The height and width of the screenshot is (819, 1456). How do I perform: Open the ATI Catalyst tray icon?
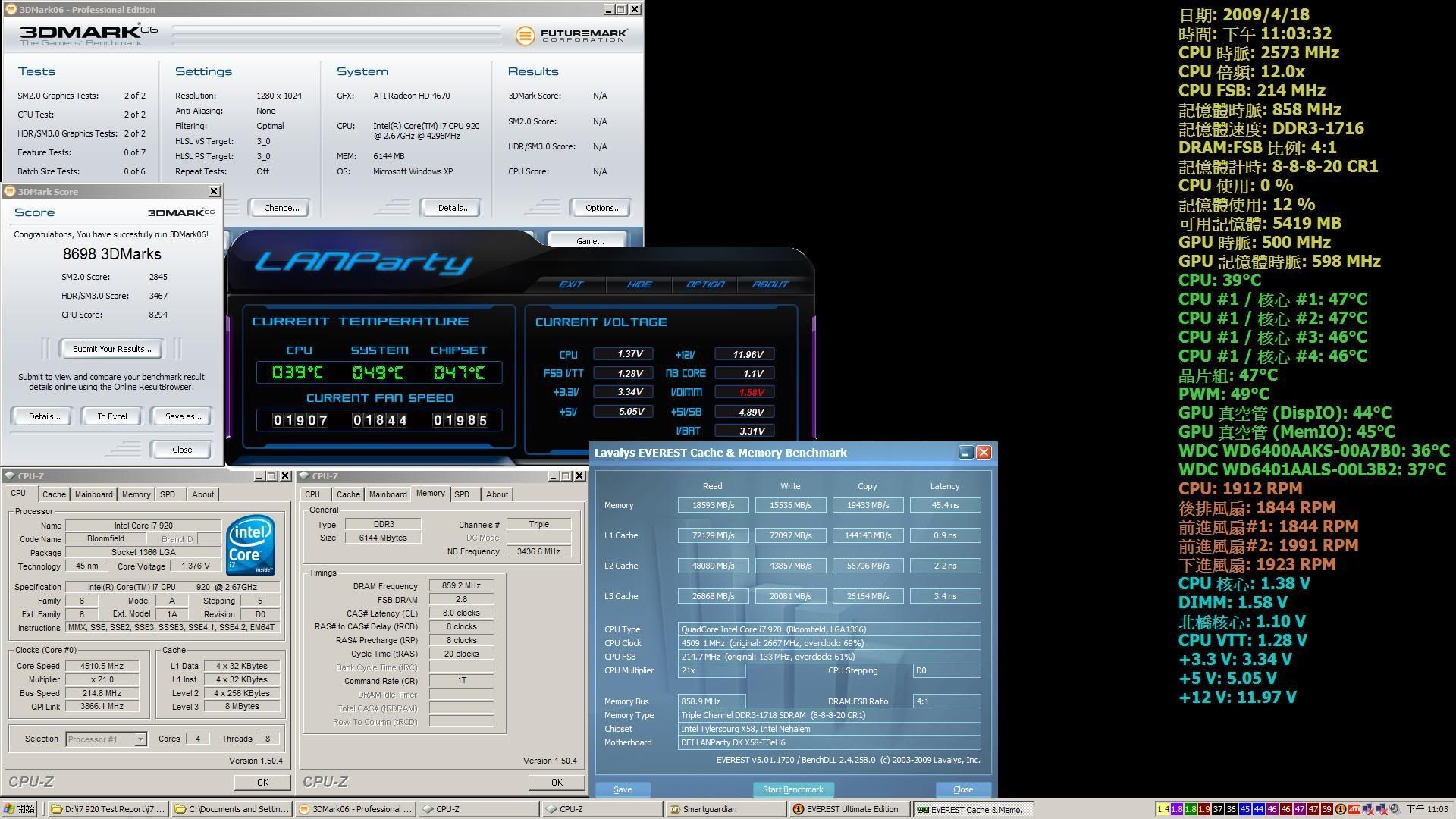(1354, 809)
